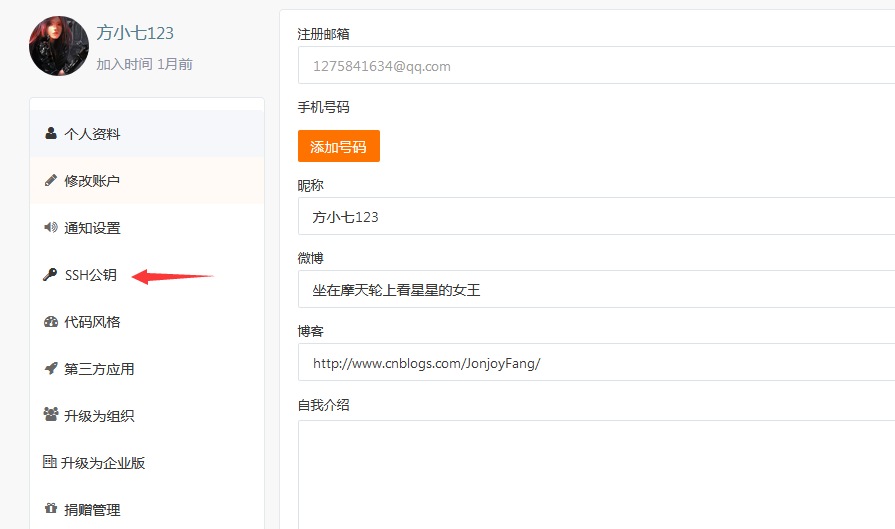
Task: Choose 升级为企业版 in sidebar
Action: pos(147,462)
